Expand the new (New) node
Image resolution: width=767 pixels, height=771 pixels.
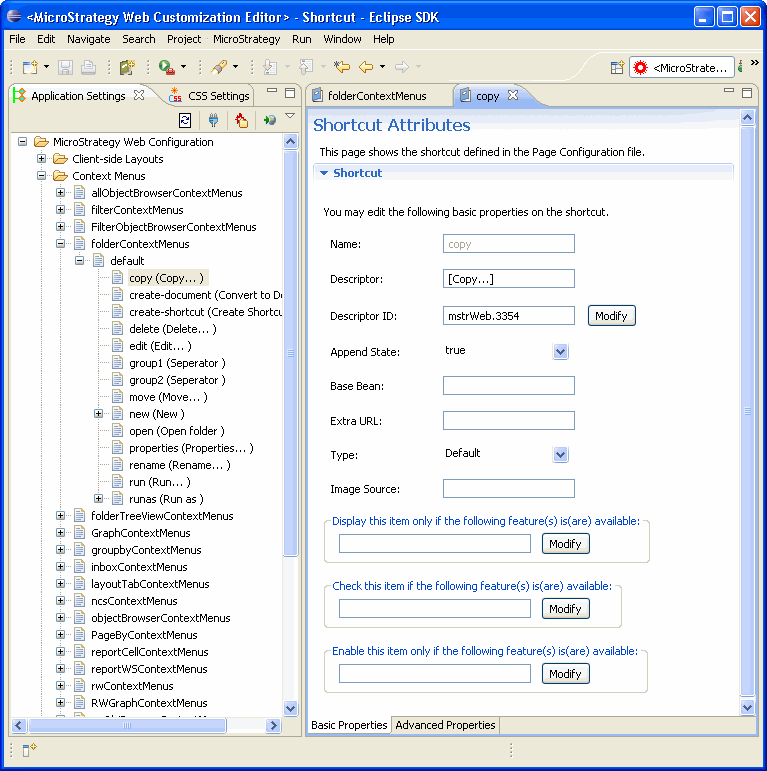tap(98, 414)
